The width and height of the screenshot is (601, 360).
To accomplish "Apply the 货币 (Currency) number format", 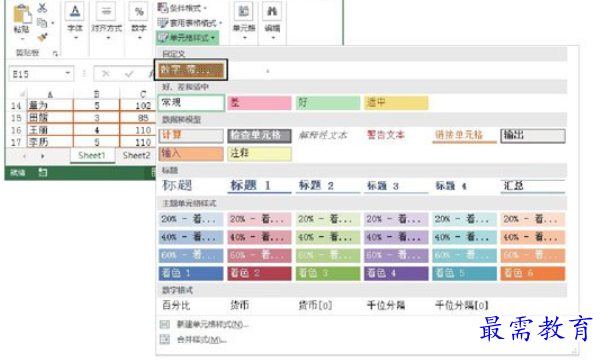I will 240,305.
